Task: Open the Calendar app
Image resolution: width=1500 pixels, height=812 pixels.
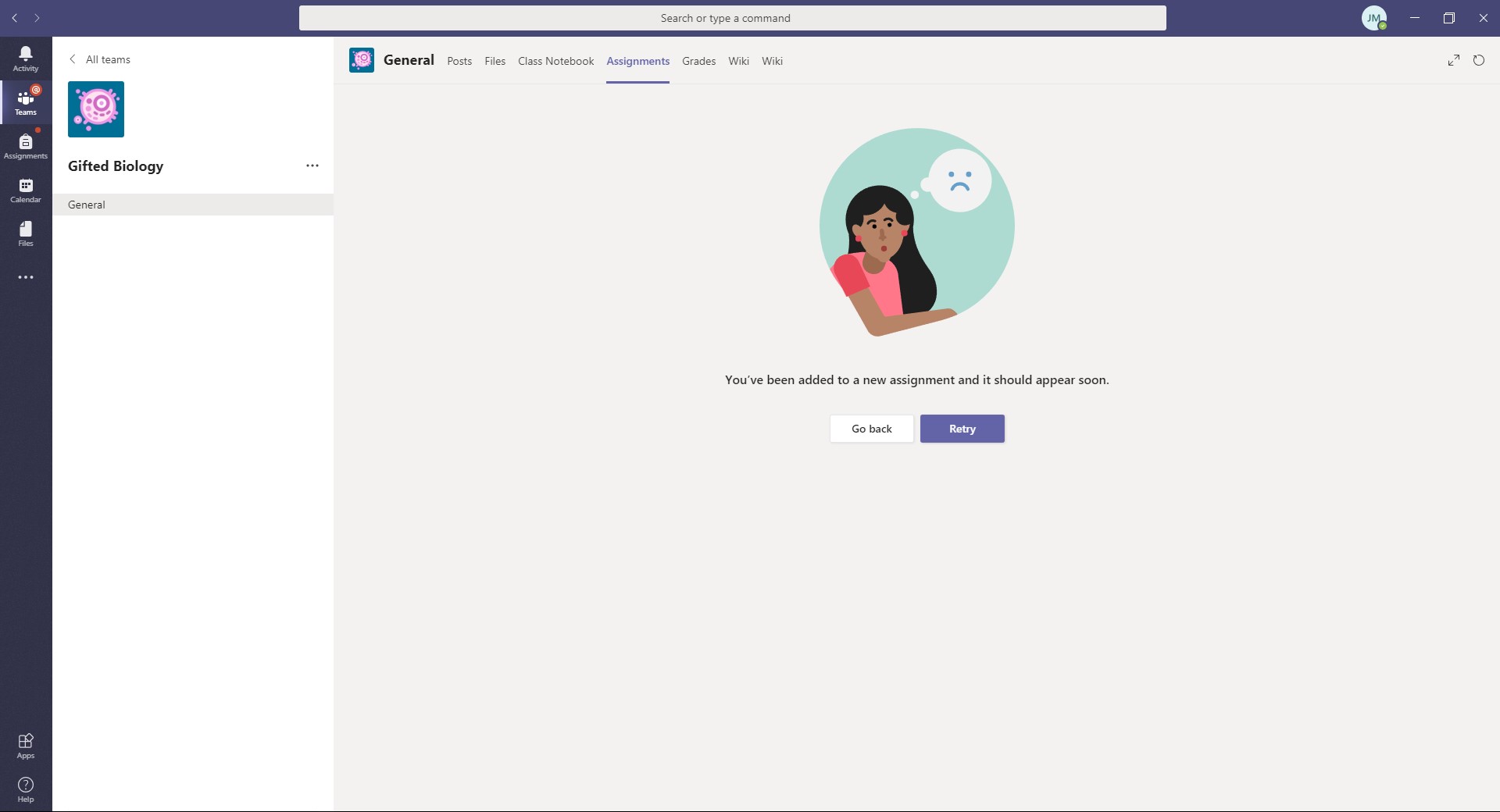Action: (x=26, y=190)
